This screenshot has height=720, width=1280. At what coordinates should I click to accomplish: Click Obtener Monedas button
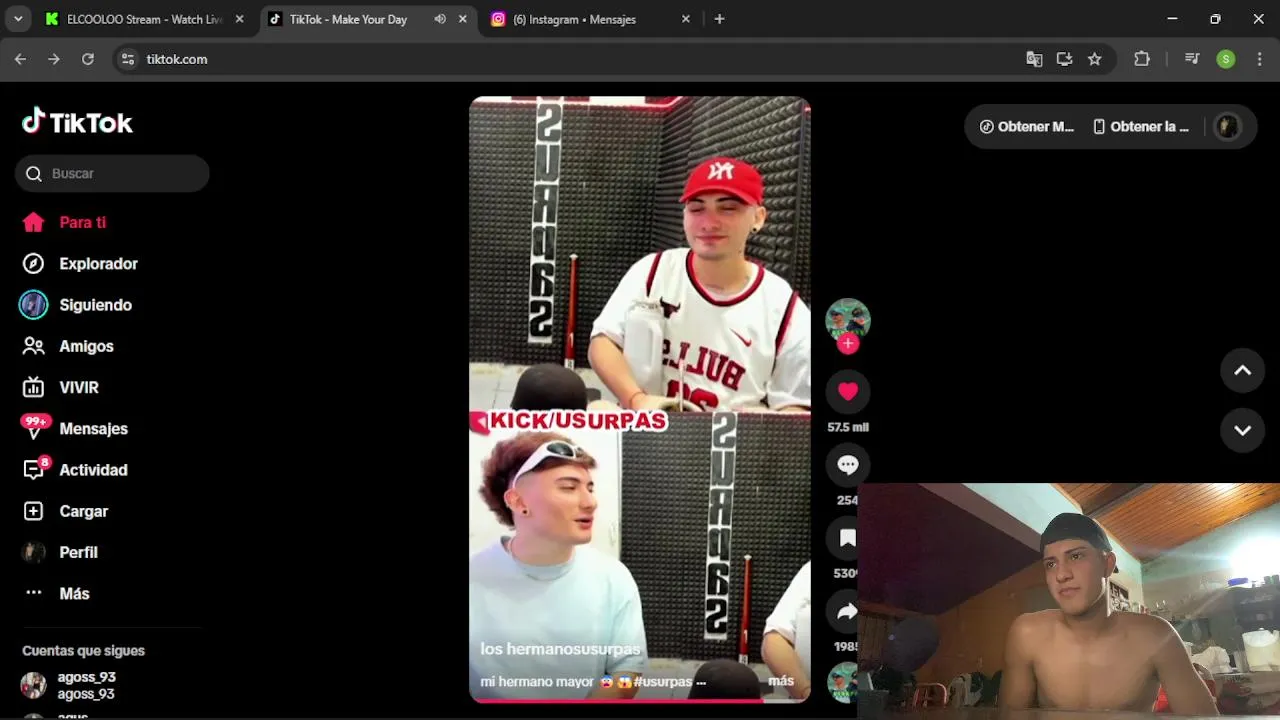pyautogui.click(x=1026, y=127)
